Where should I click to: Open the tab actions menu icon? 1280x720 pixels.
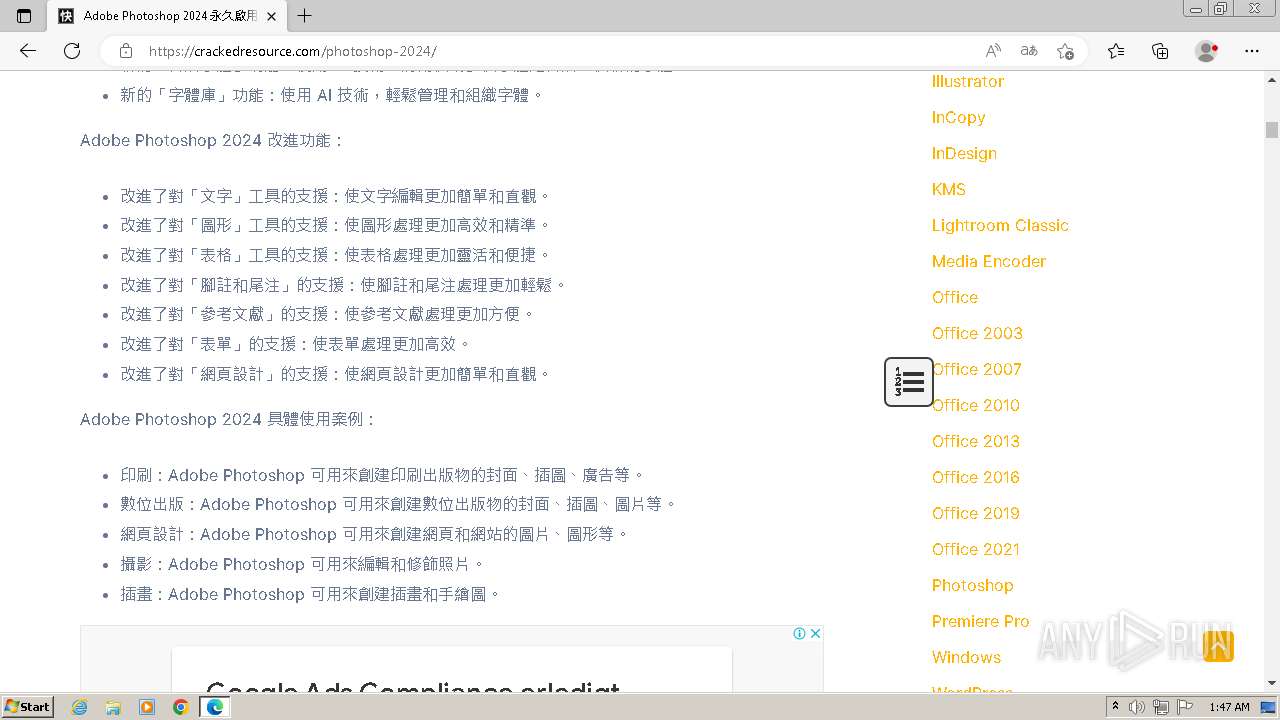pos(24,16)
